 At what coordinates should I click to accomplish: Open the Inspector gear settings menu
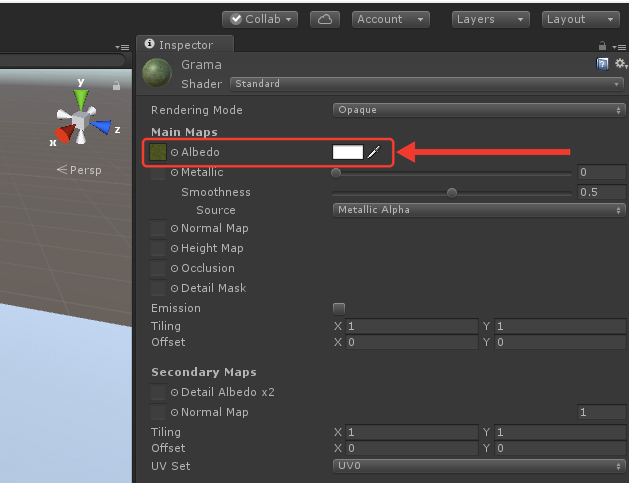point(621,63)
